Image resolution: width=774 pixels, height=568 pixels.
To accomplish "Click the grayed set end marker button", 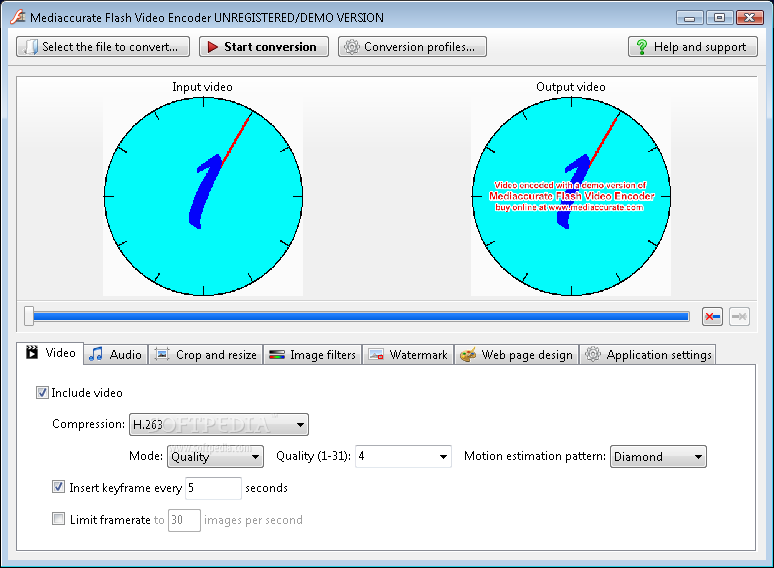I will click(x=739, y=316).
